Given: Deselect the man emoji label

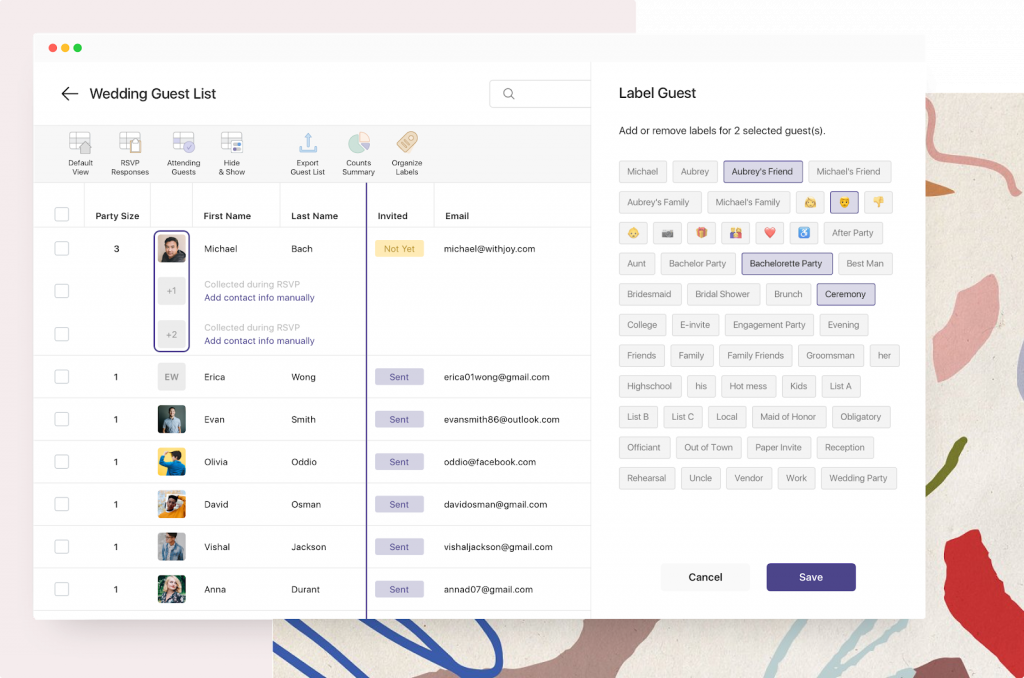Looking at the screenshot, I should click(844, 202).
